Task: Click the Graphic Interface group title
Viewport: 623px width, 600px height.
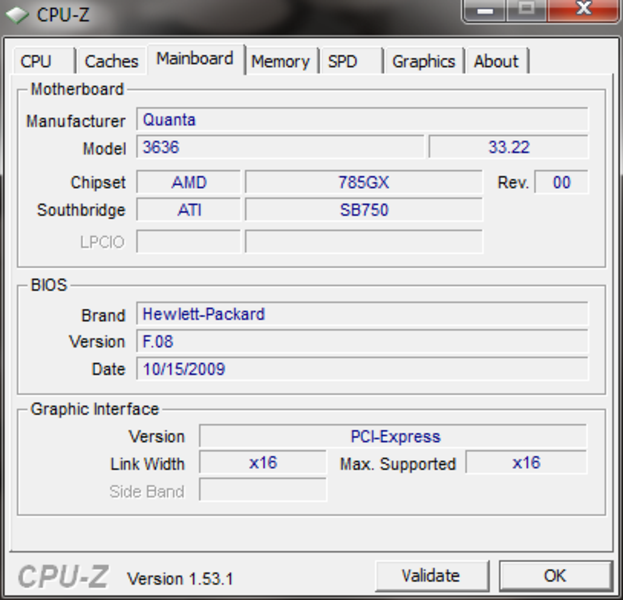Action: [95, 409]
